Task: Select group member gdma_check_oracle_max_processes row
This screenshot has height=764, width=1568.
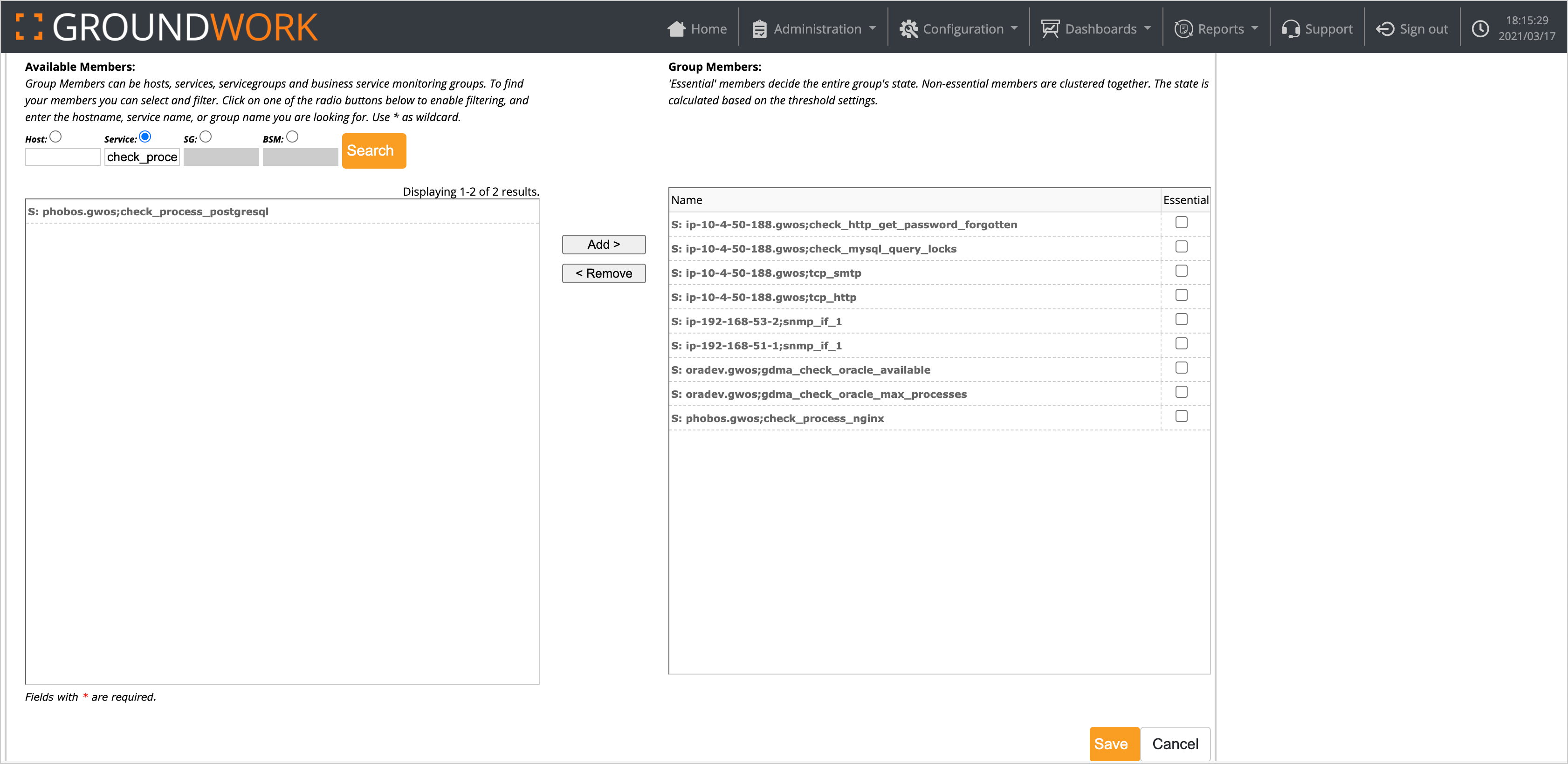Action: pyautogui.click(x=915, y=394)
